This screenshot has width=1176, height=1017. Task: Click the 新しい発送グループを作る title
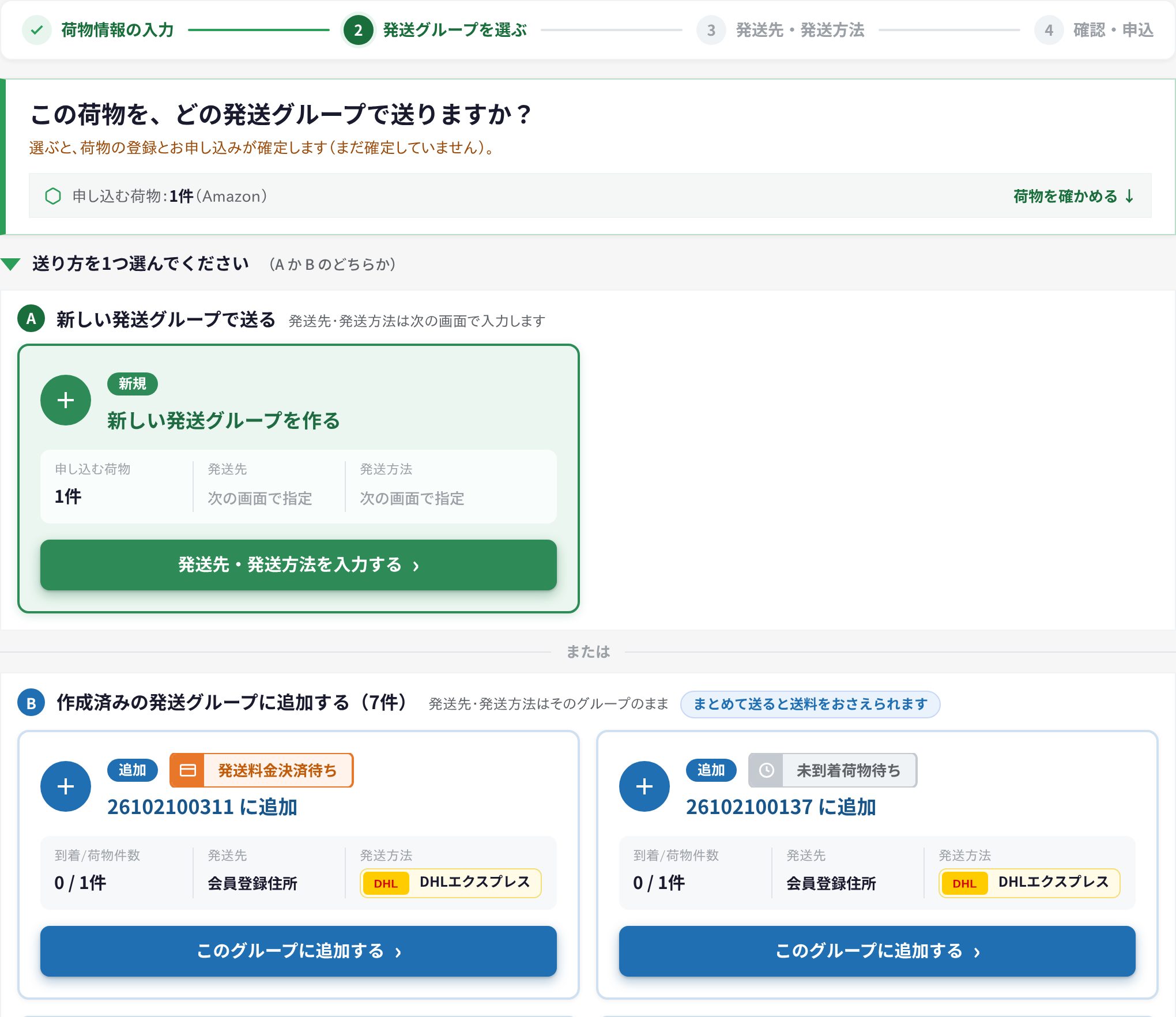click(x=224, y=421)
